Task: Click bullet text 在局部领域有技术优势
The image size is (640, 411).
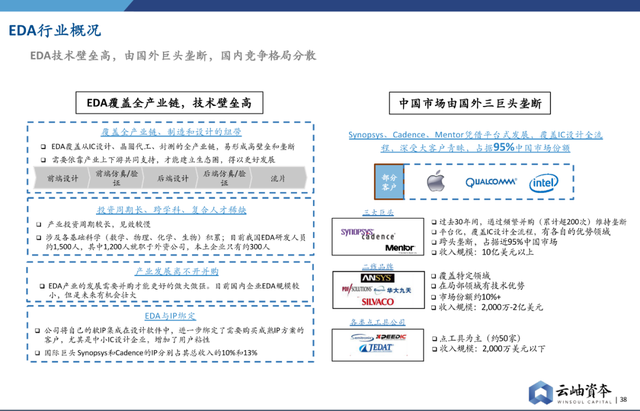Action: coord(481,286)
